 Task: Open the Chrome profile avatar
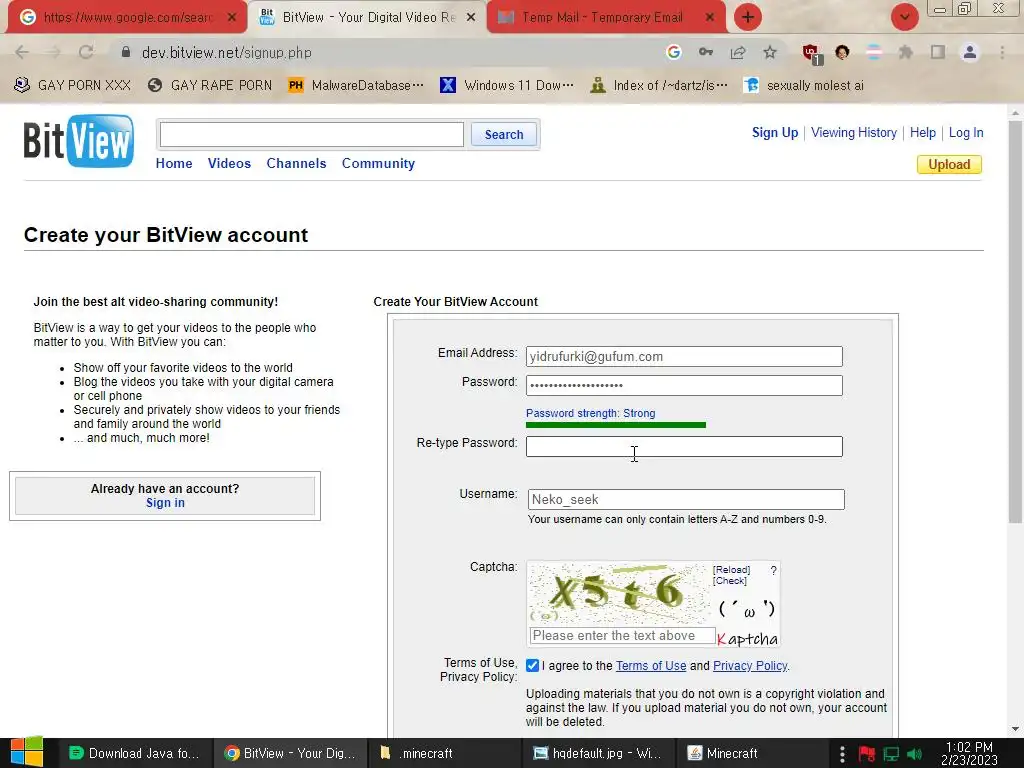click(970, 52)
